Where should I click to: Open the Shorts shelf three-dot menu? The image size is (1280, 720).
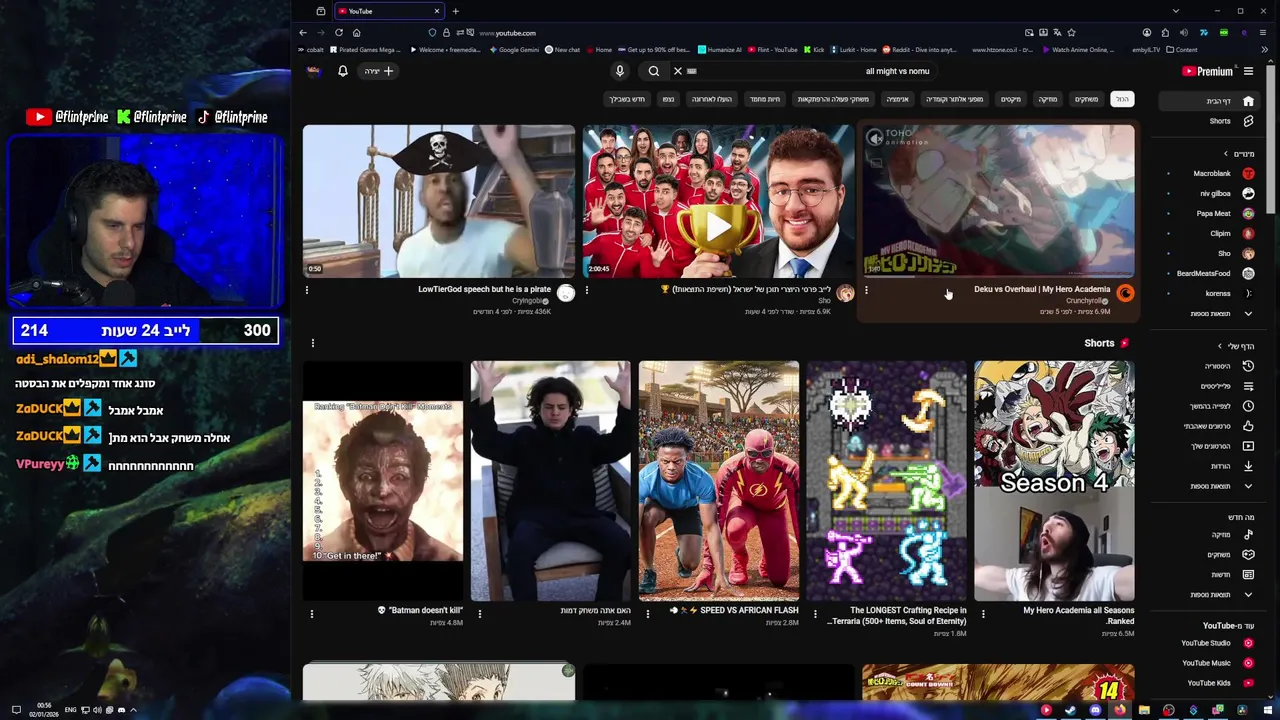[312, 343]
